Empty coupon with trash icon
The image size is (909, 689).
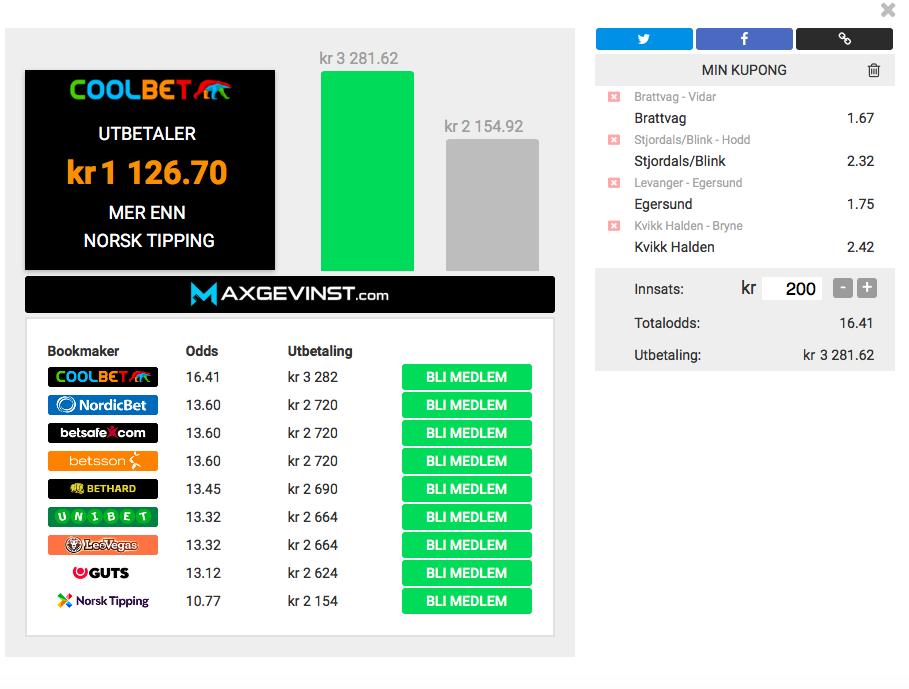[x=874, y=70]
